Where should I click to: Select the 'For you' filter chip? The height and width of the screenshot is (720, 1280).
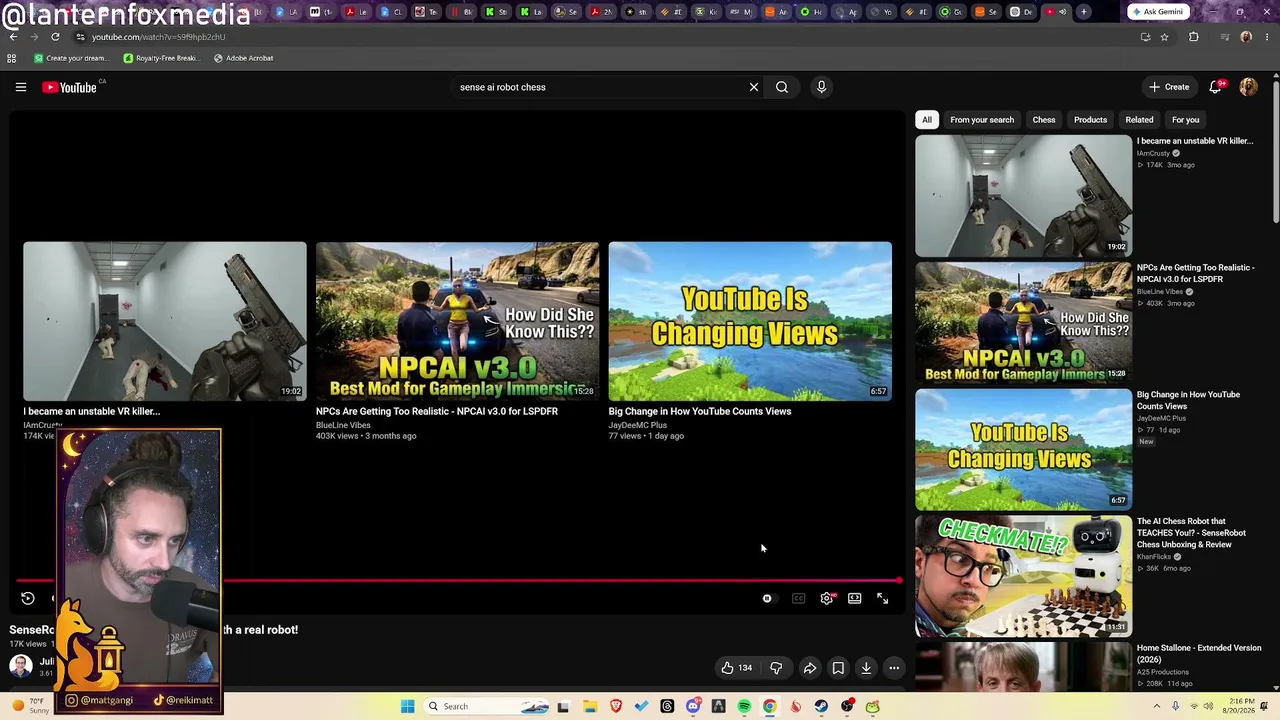1185,120
